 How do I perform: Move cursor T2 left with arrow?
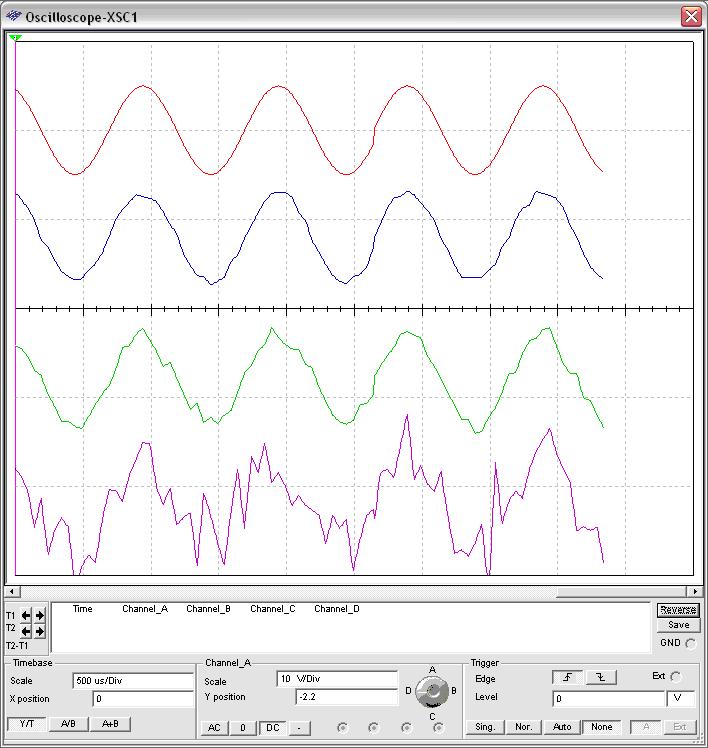point(27,631)
